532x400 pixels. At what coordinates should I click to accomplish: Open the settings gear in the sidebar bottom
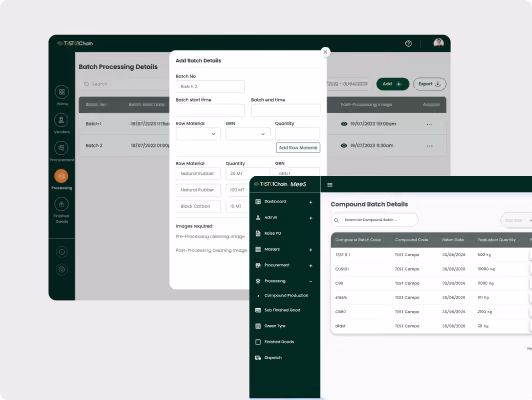pyautogui.click(x=62, y=270)
